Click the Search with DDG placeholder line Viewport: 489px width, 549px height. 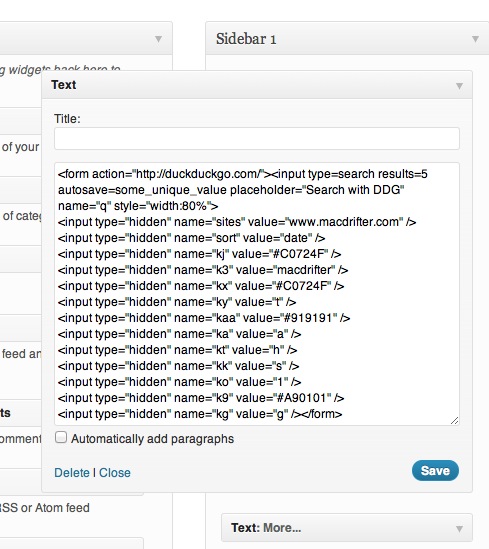click(x=231, y=190)
